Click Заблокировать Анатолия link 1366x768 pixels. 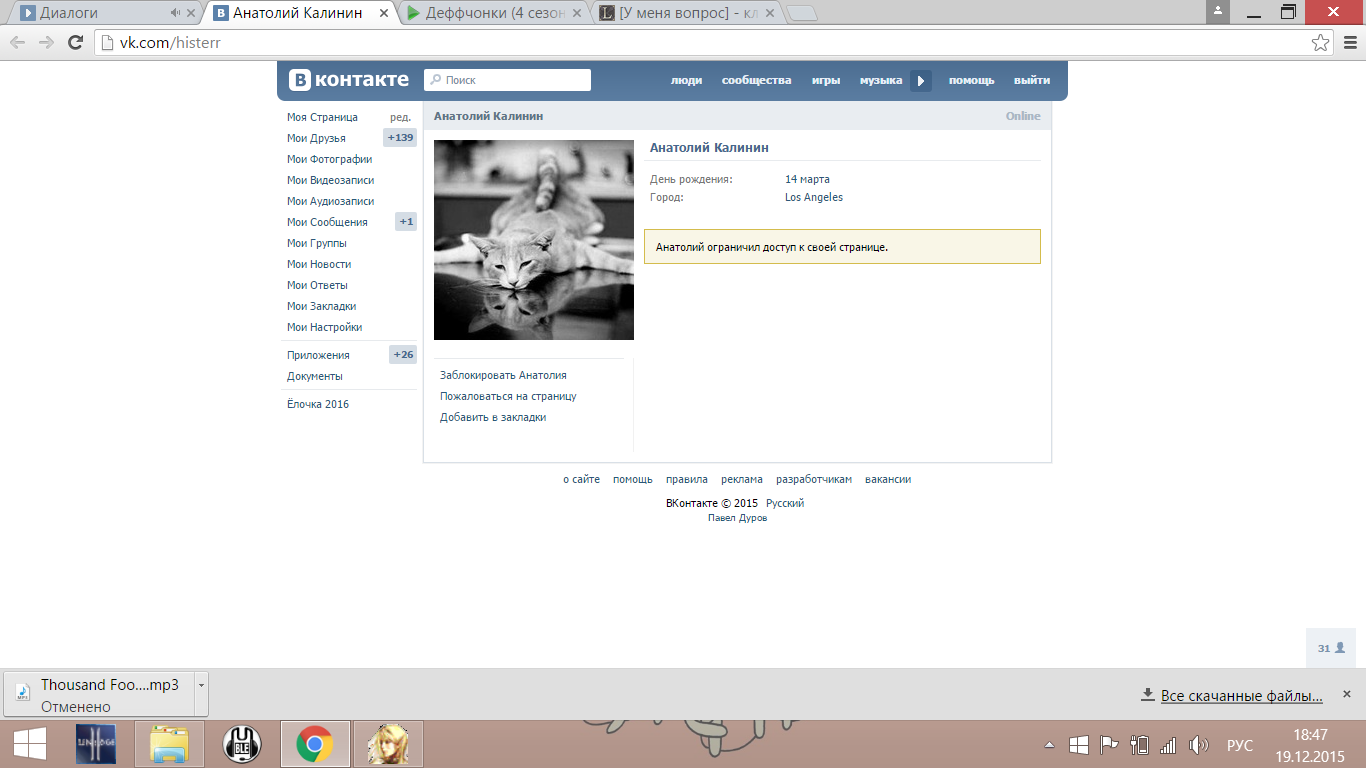(x=503, y=375)
